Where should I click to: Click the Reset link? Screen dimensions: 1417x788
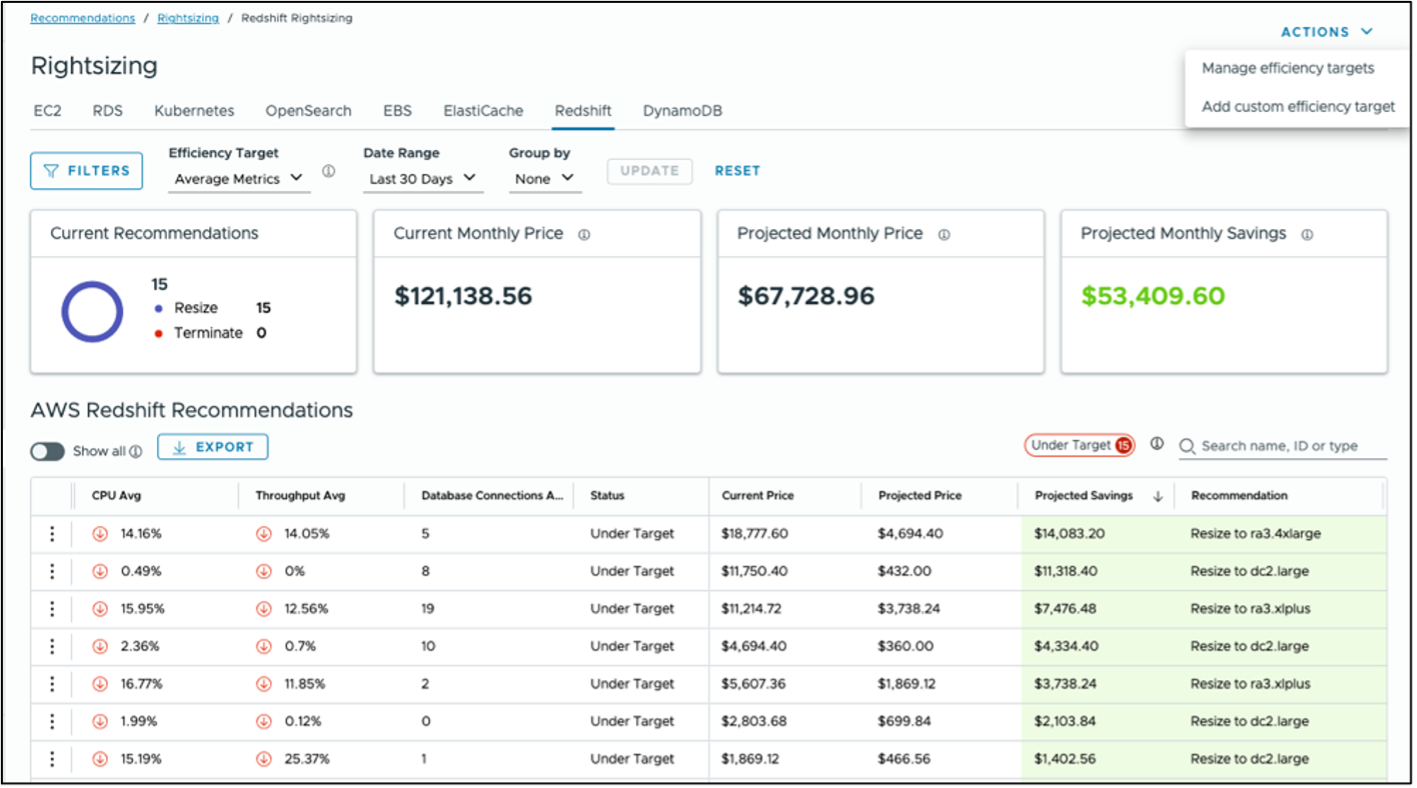737,171
